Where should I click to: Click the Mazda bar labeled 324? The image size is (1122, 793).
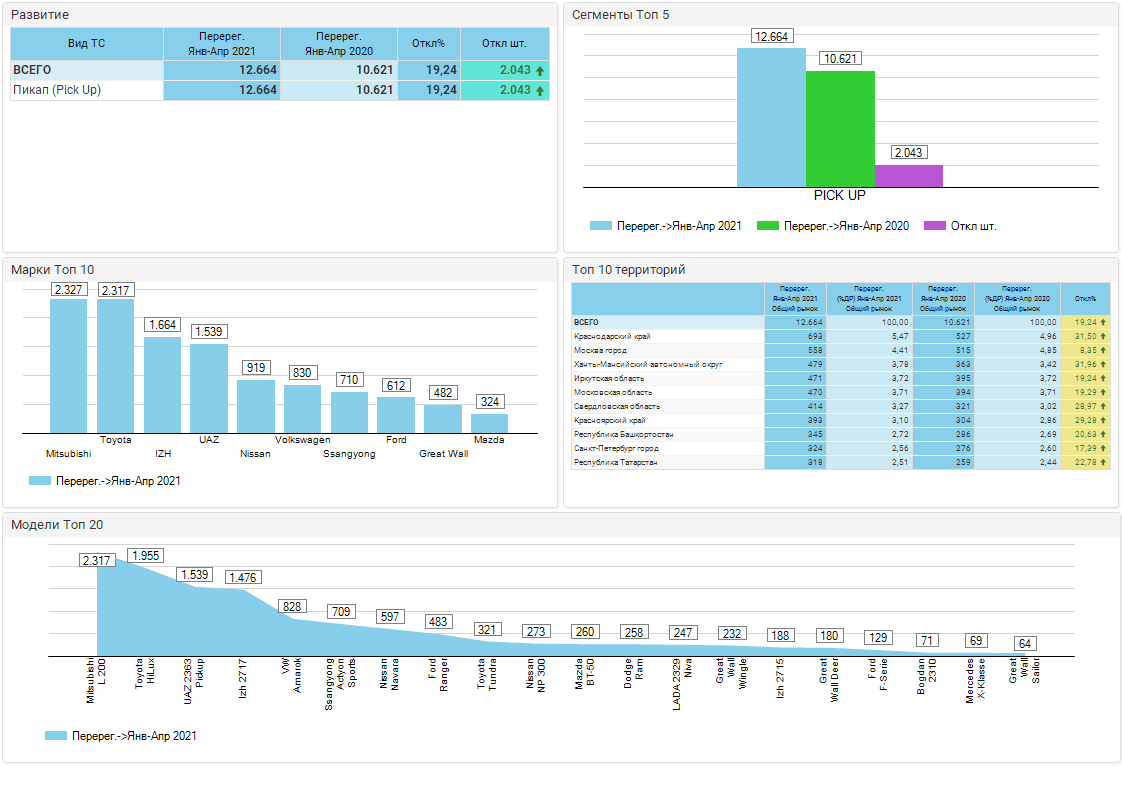pos(489,423)
